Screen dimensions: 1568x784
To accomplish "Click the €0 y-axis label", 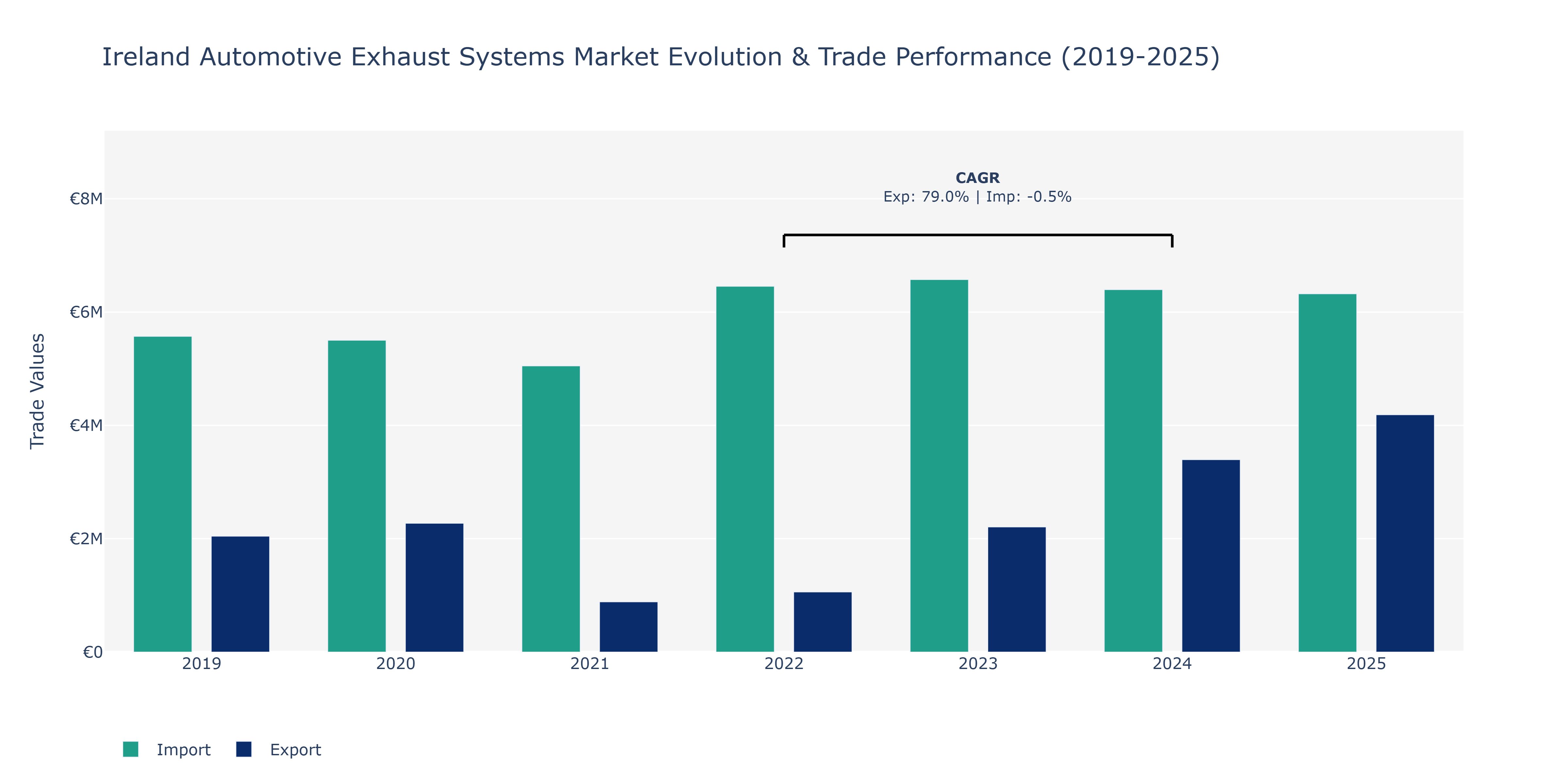I will [92, 653].
